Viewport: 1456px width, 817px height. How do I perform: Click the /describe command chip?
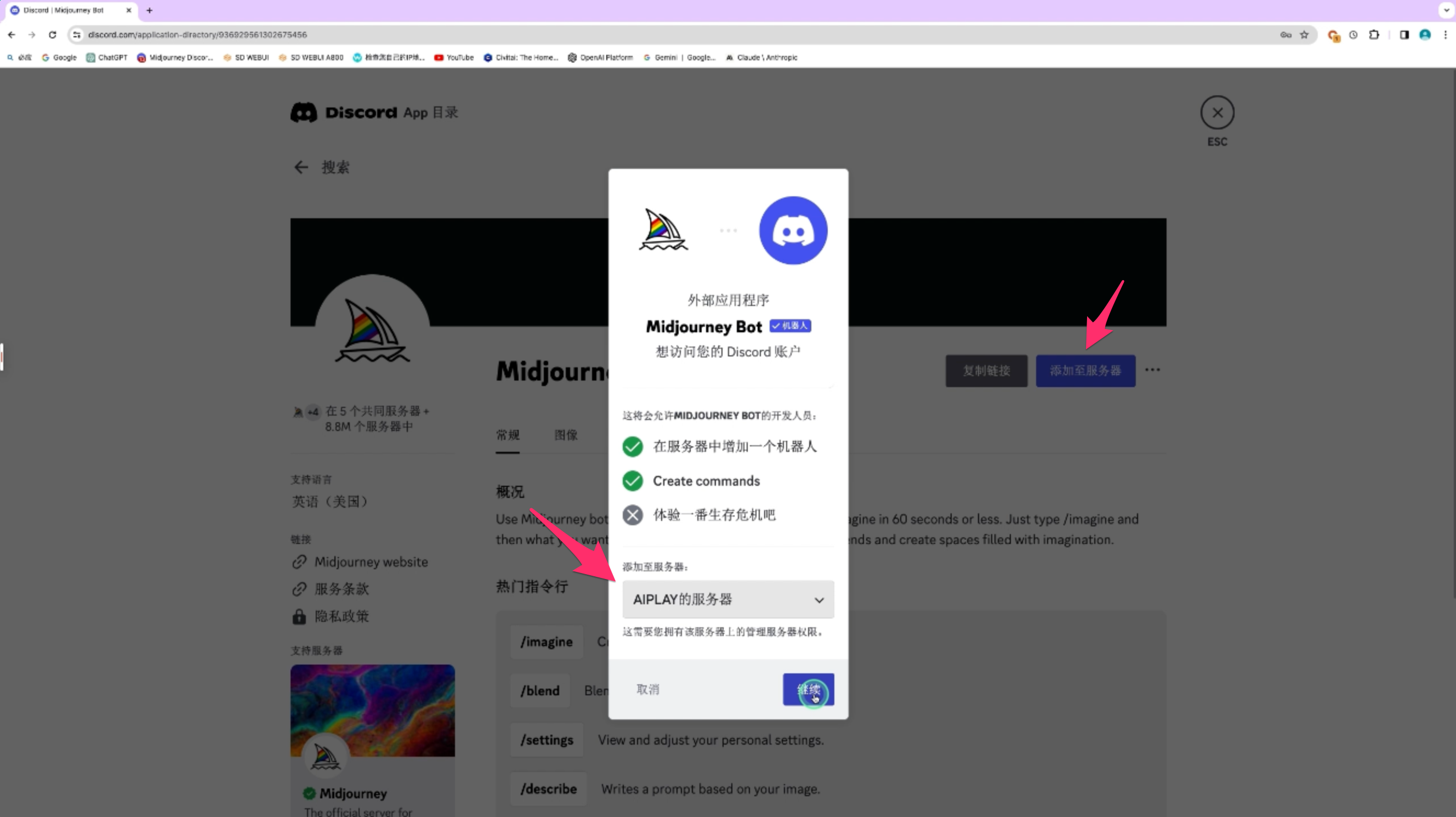pyautogui.click(x=548, y=789)
